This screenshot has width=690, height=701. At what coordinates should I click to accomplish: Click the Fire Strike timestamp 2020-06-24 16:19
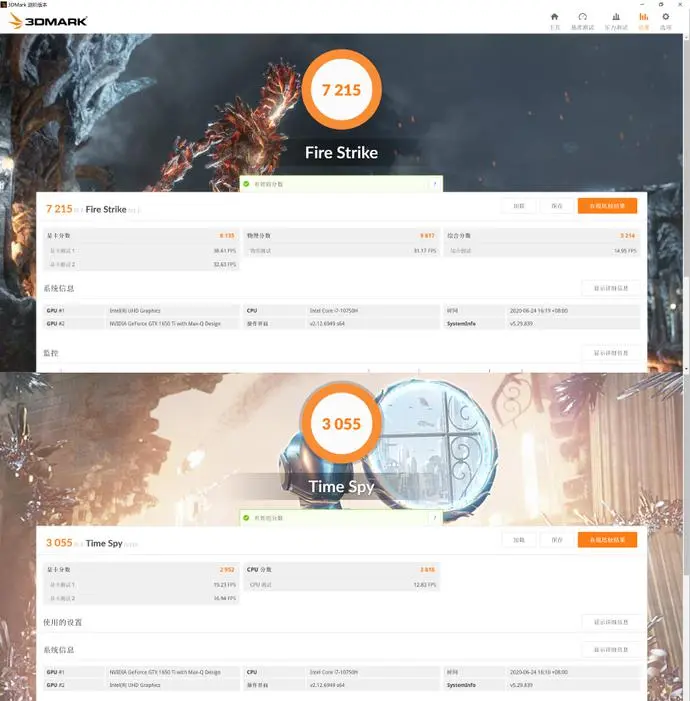pyautogui.click(x=539, y=311)
